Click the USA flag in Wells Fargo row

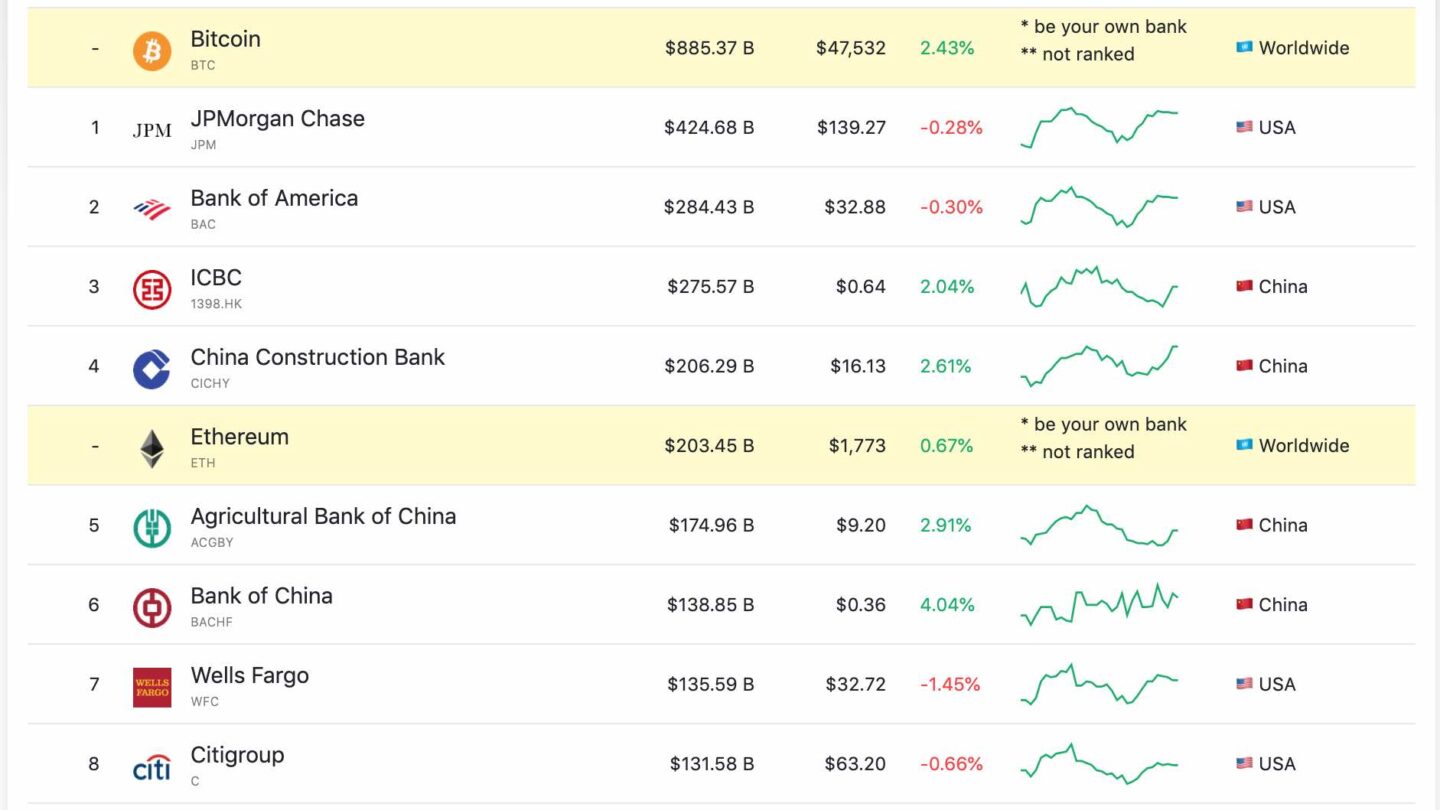tap(1244, 684)
